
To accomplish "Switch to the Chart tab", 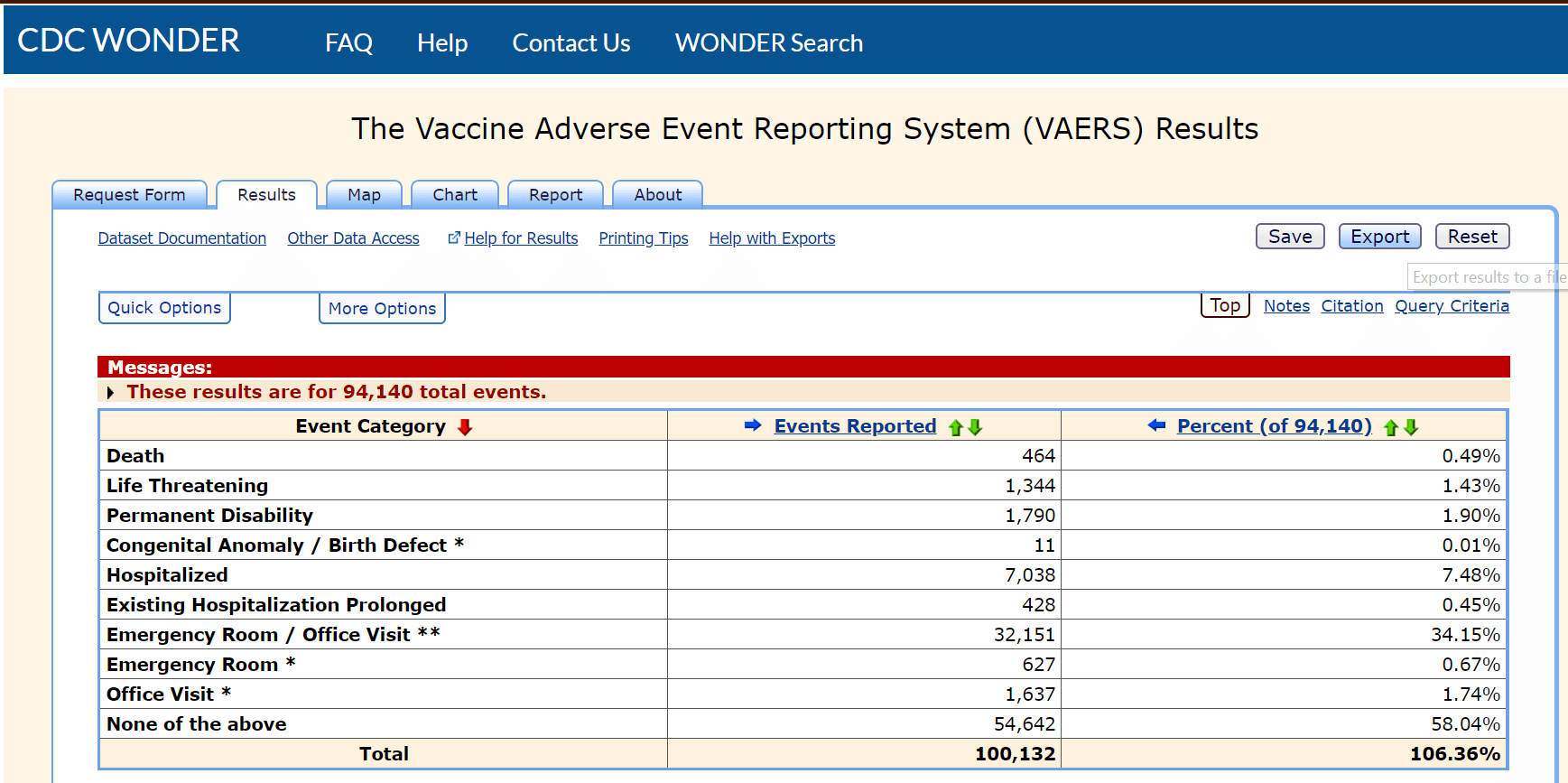I will coord(455,195).
